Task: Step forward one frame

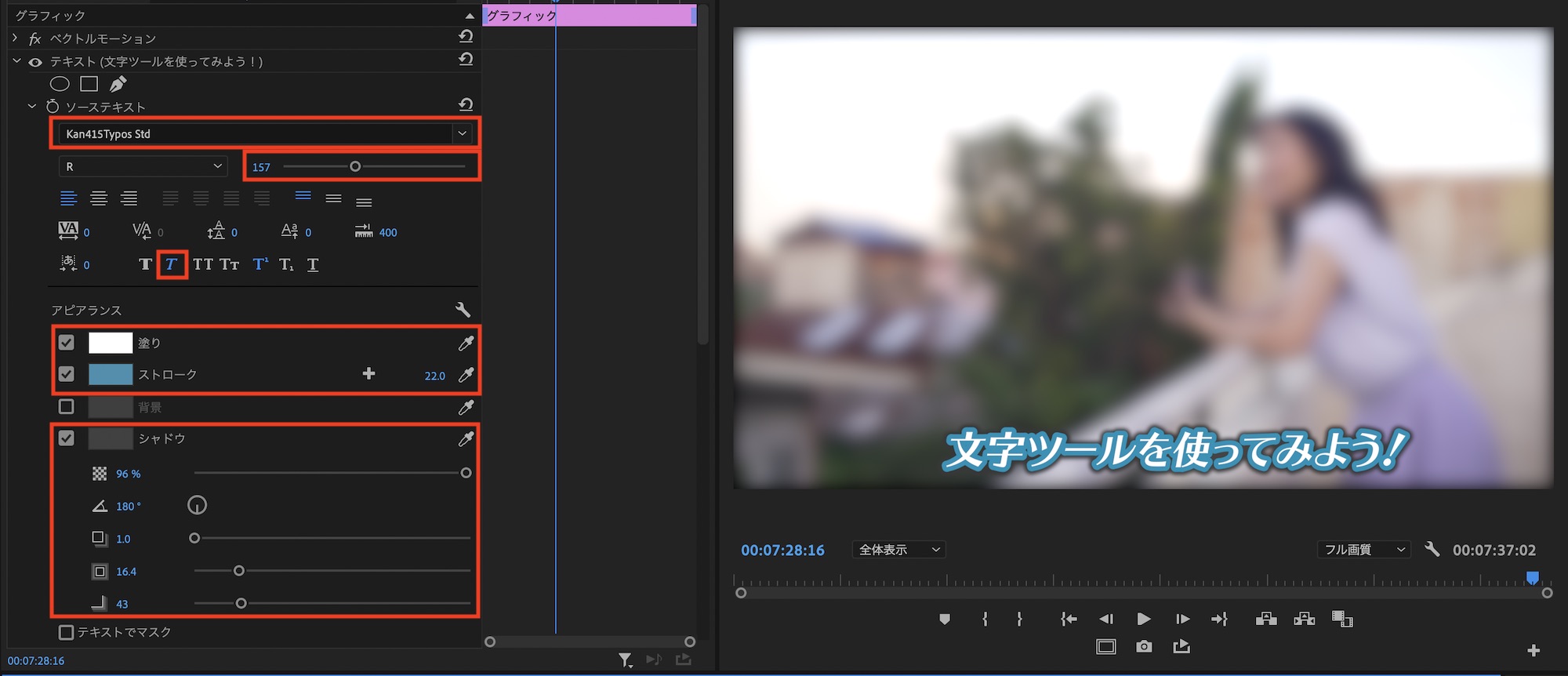Action: pyautogui.click(x=1182, y=619)
